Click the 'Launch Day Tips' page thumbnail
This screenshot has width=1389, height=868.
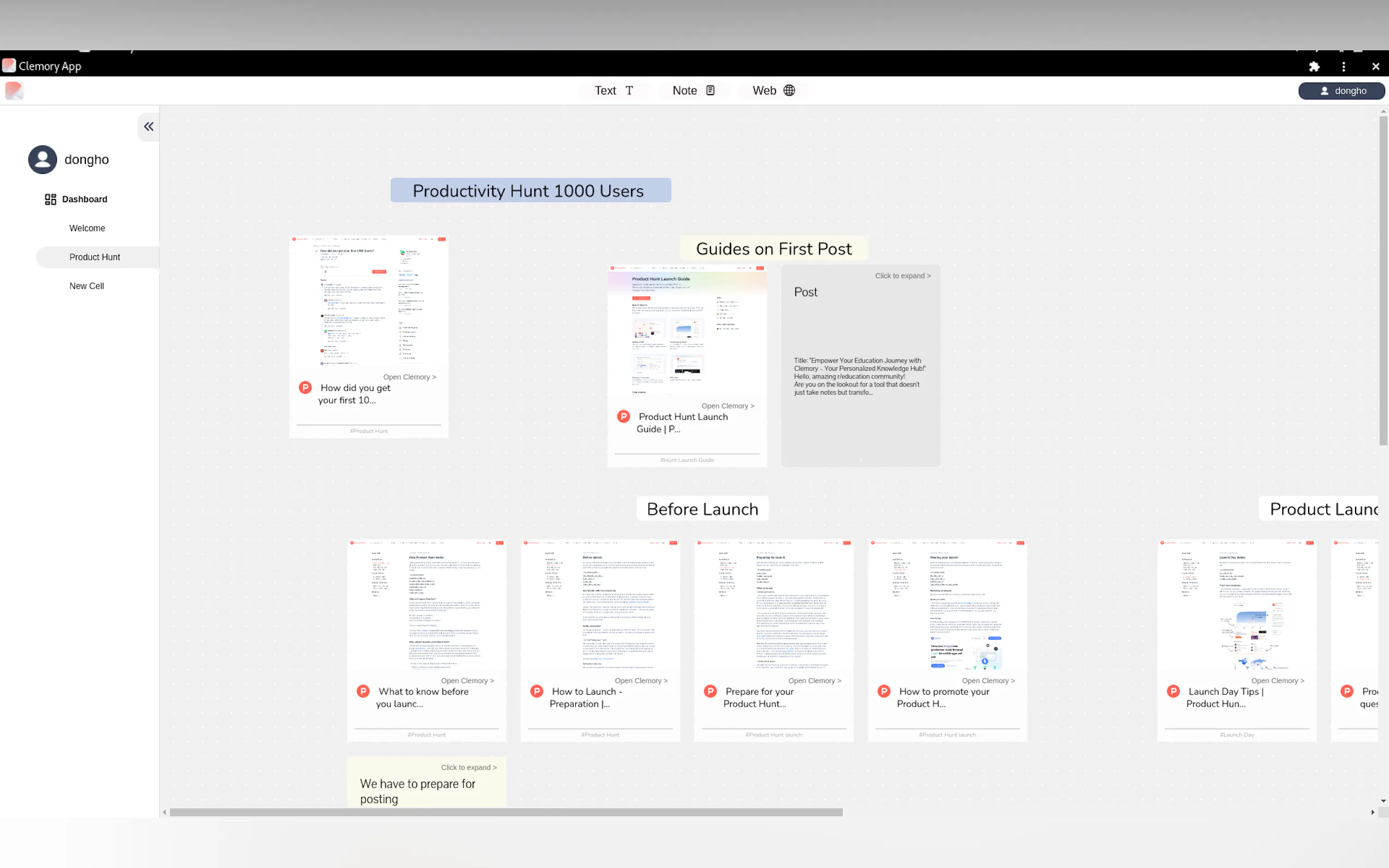1237,605
